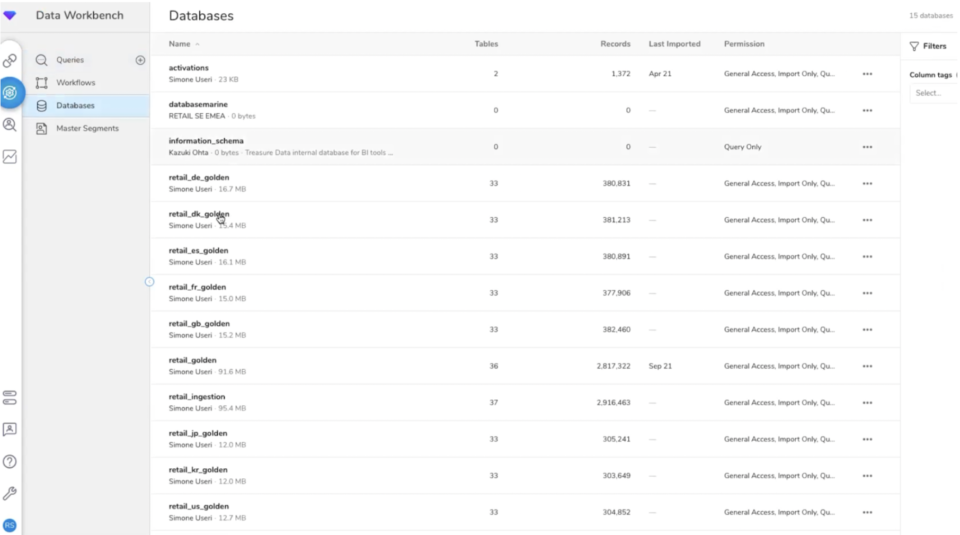This screenshot has width=960, height=535.
Task: Go to Queries in the sidebar
Action: [x=69, y=60]
